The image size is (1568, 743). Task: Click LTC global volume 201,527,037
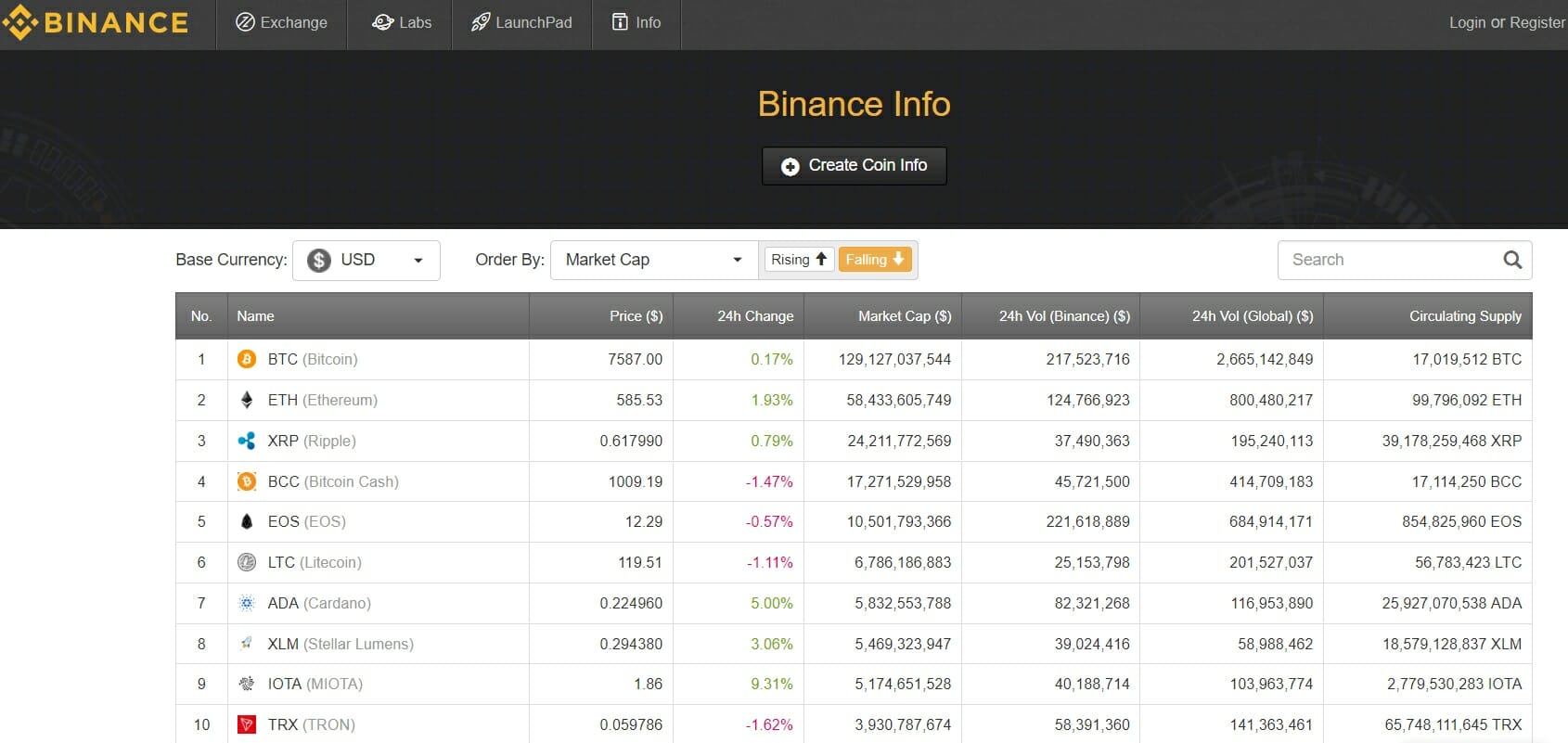tap(1271, 562)
